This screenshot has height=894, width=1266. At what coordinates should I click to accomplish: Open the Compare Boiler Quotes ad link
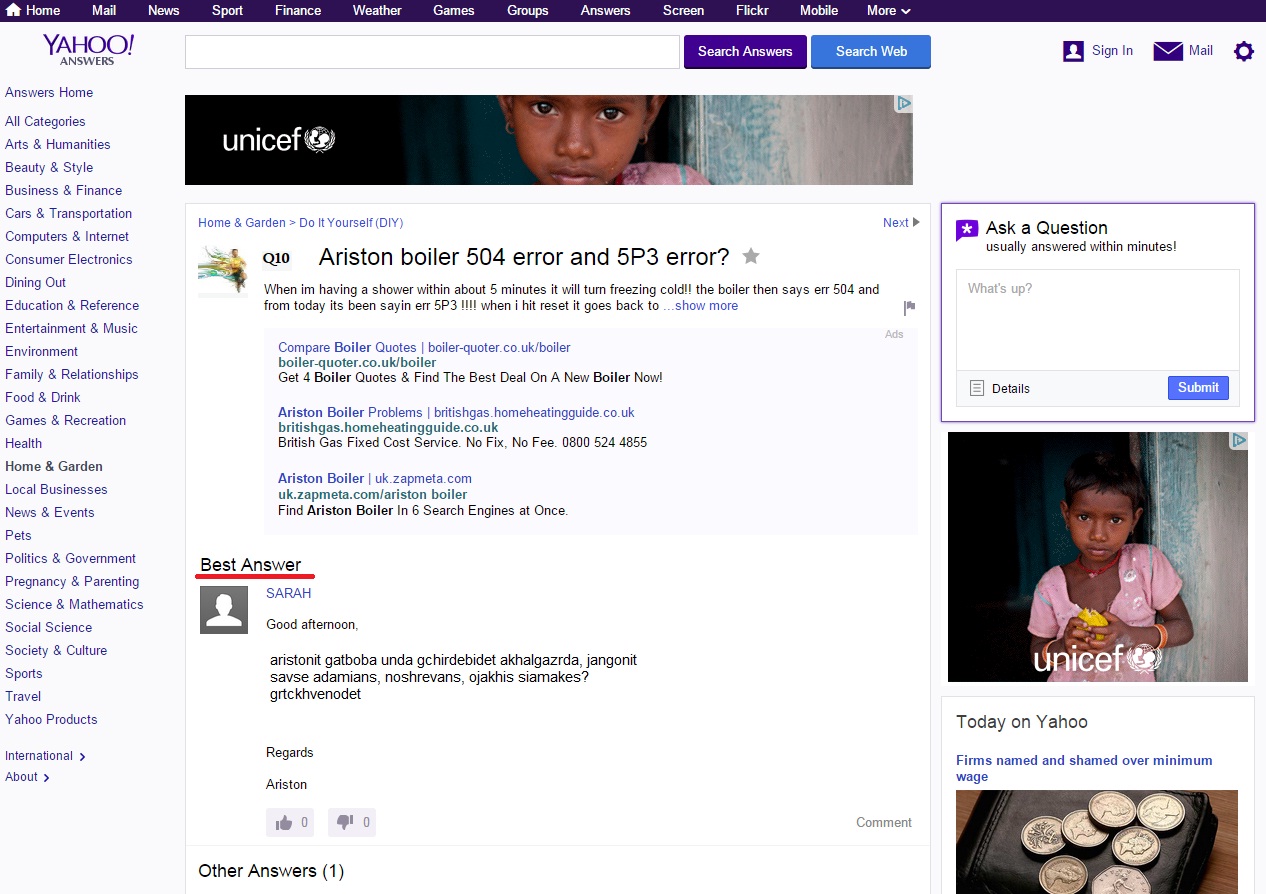pos(424,347)
